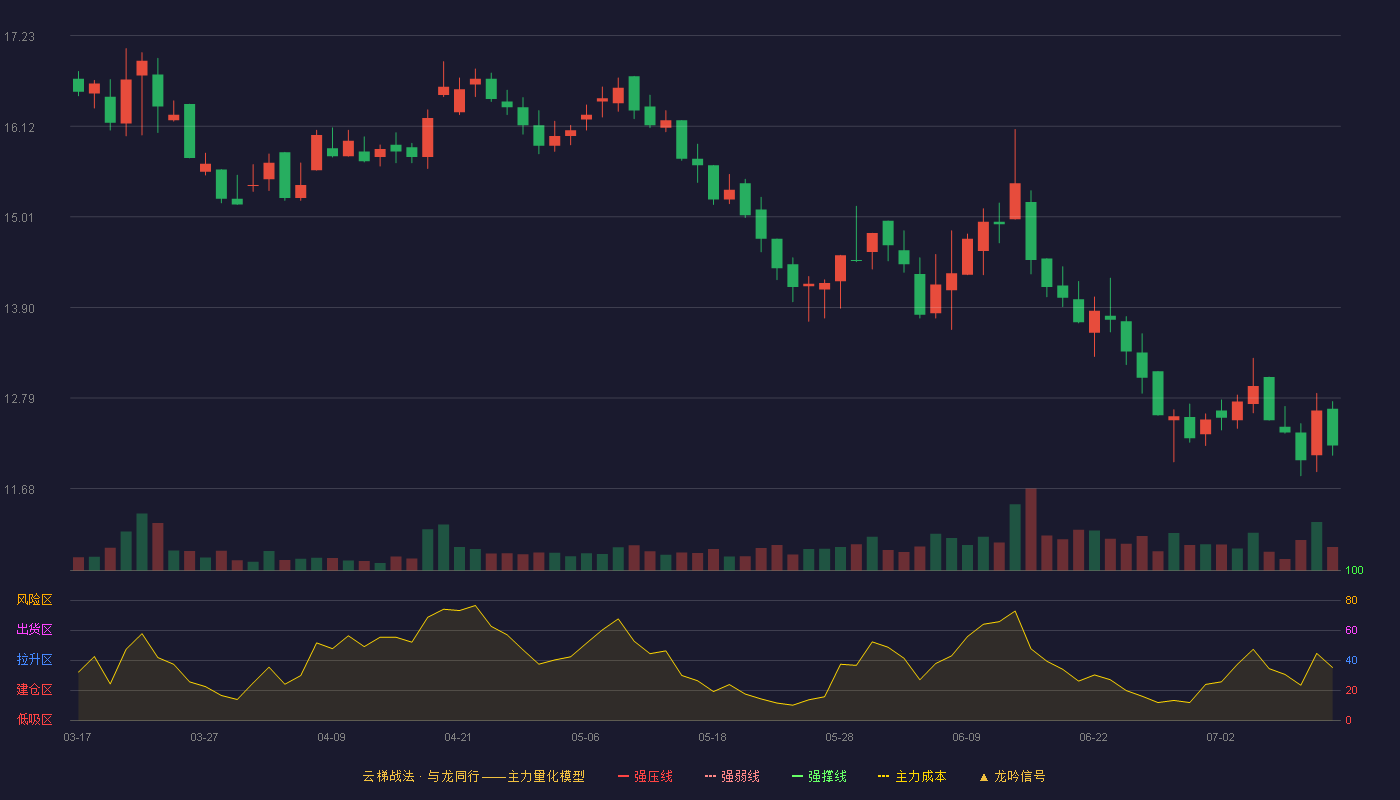Select the 建仓区 zone label
This screenshot has height=800, width=1400.
(34, 690)
